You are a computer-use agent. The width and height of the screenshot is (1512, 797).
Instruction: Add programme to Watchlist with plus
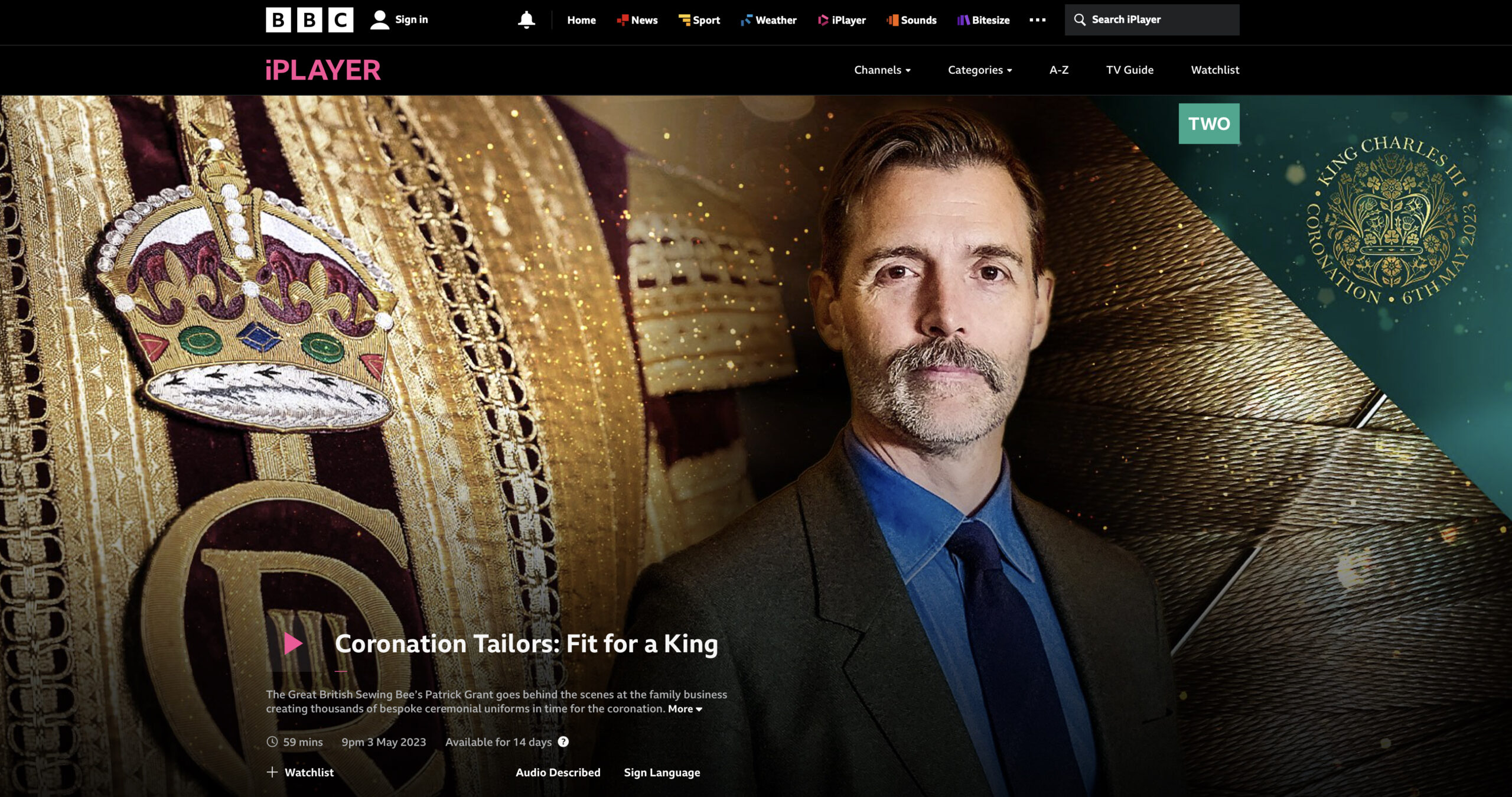(x=300, y=772)
